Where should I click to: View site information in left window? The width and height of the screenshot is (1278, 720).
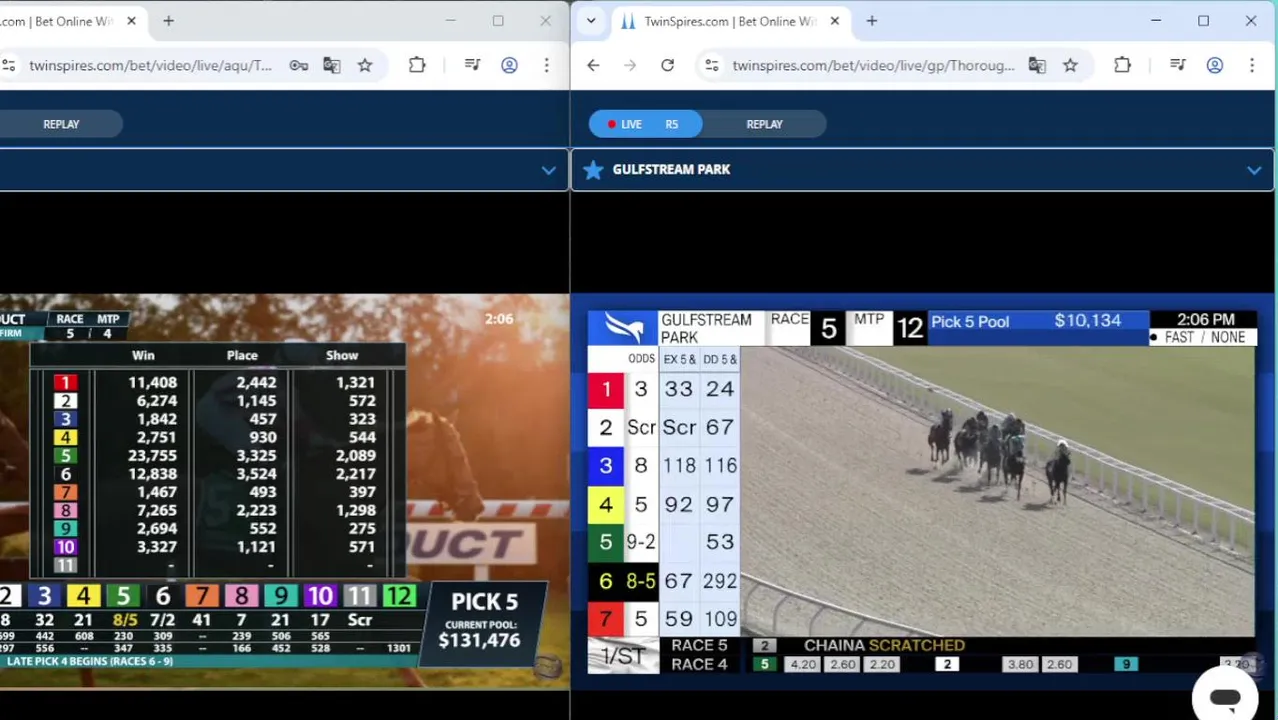(x=8, y=65)
